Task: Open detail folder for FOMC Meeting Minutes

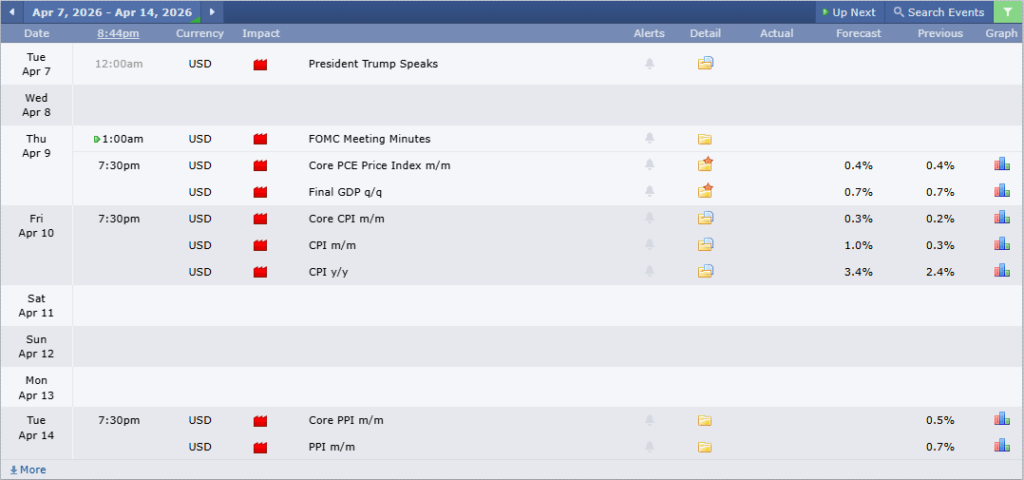Action: [705, 139]
